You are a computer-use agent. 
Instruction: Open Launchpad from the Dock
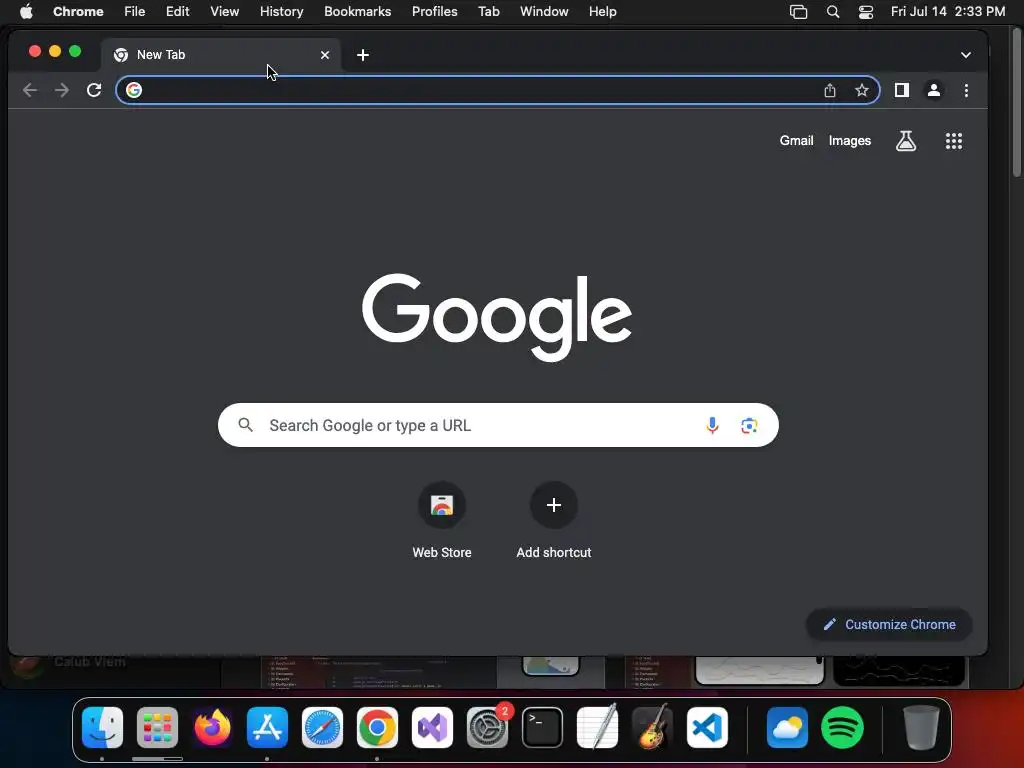157,728
